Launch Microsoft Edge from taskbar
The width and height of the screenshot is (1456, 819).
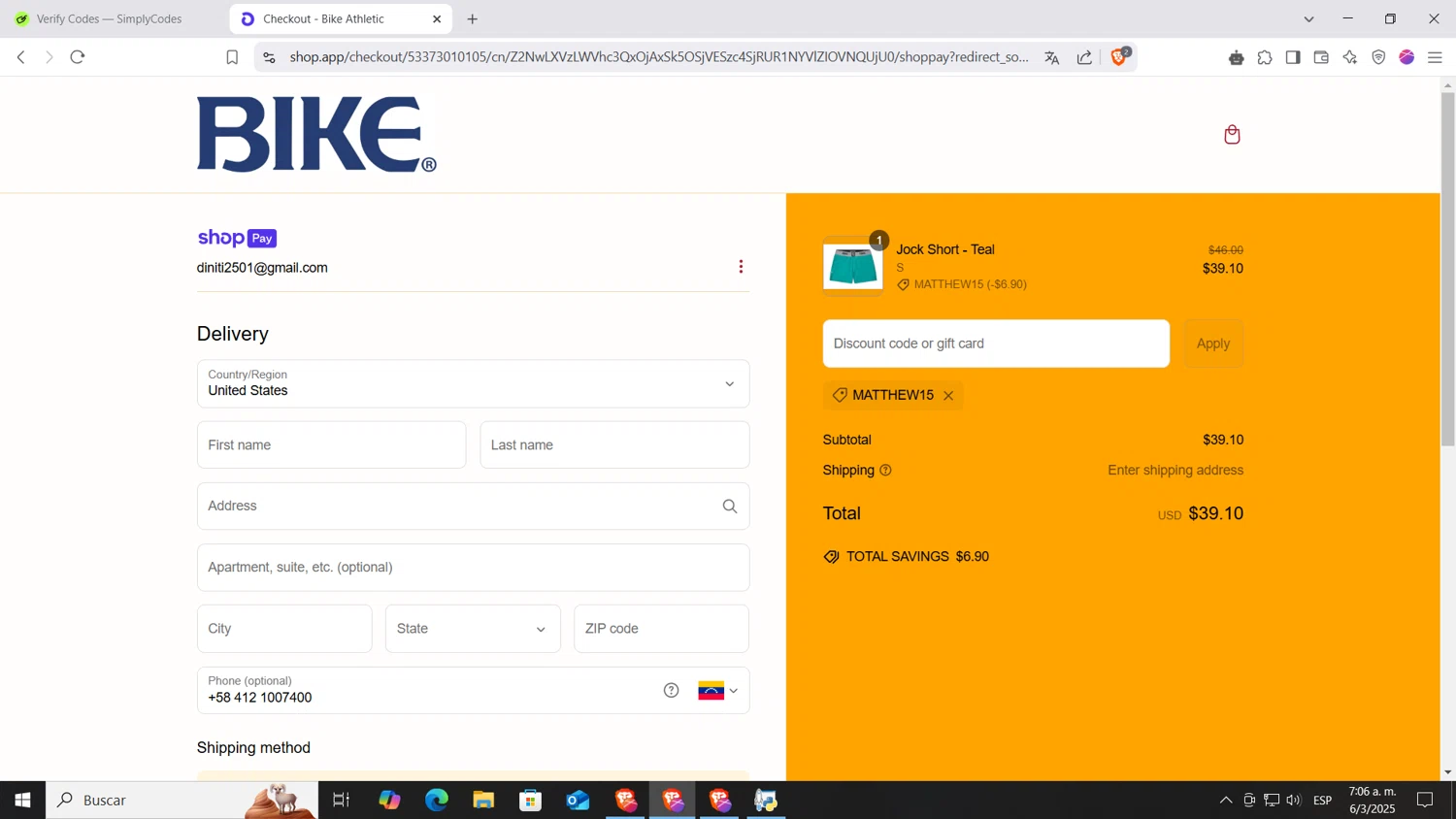click(x=437, y=800)
